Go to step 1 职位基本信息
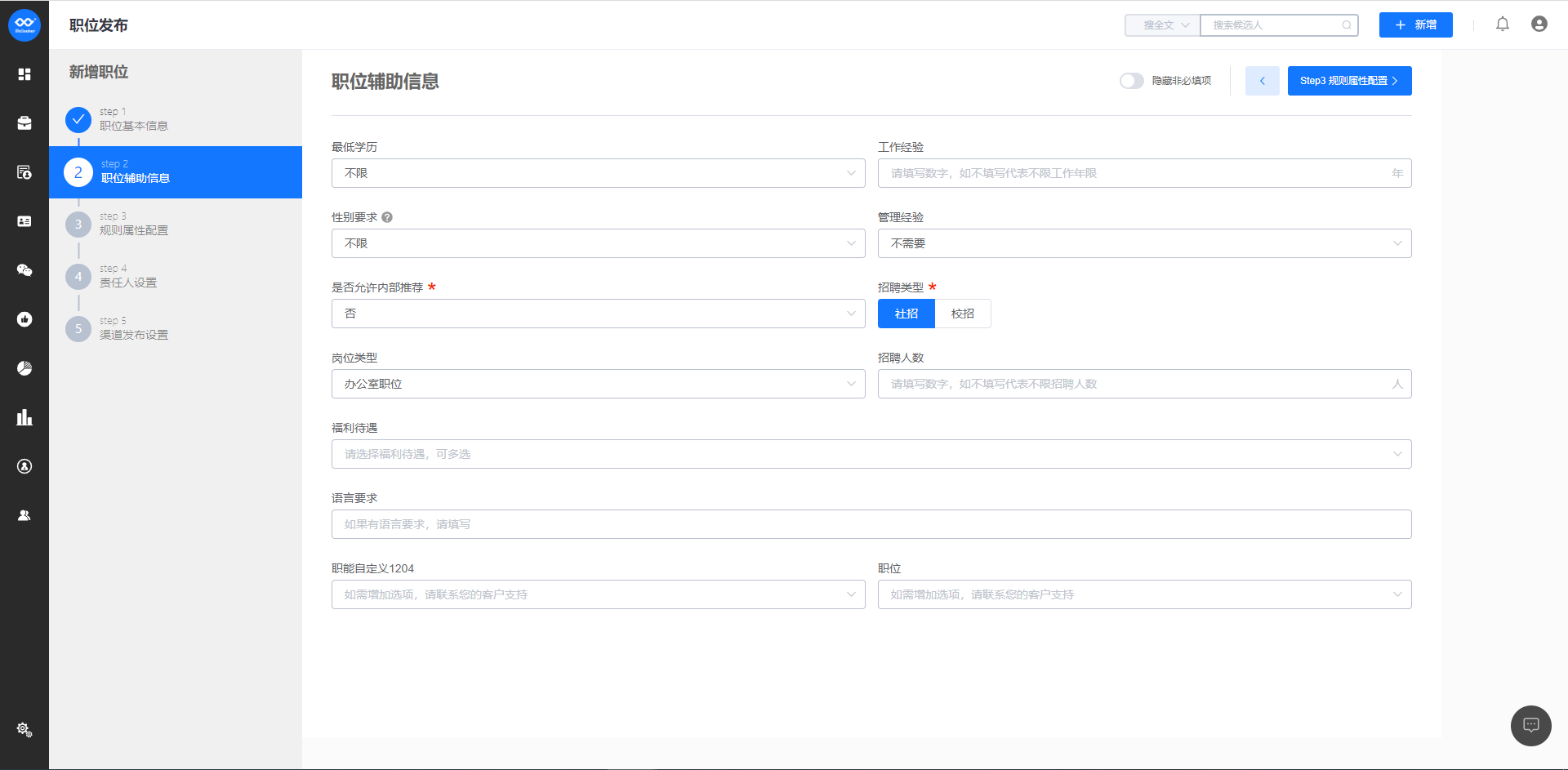 point(176,120)
